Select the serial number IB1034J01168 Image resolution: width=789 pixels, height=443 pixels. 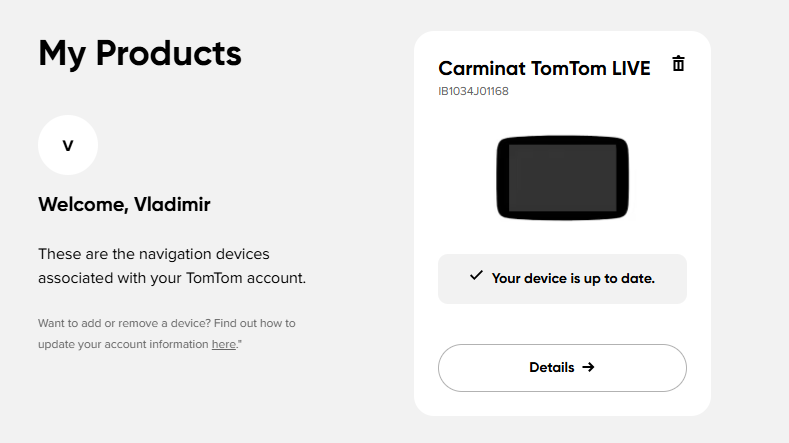473,92
